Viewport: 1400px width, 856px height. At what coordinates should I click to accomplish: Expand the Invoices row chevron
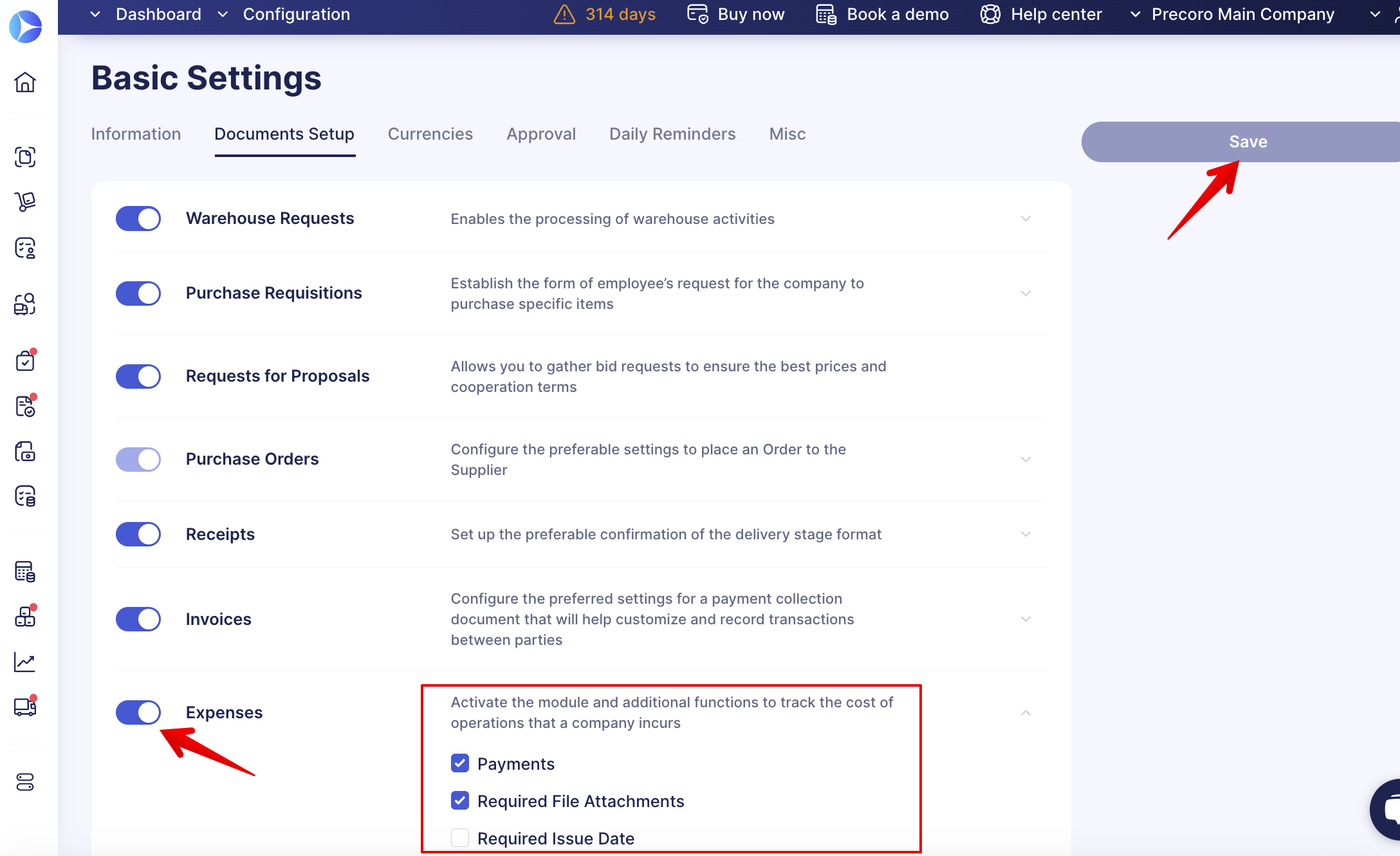coord(1026,619)
